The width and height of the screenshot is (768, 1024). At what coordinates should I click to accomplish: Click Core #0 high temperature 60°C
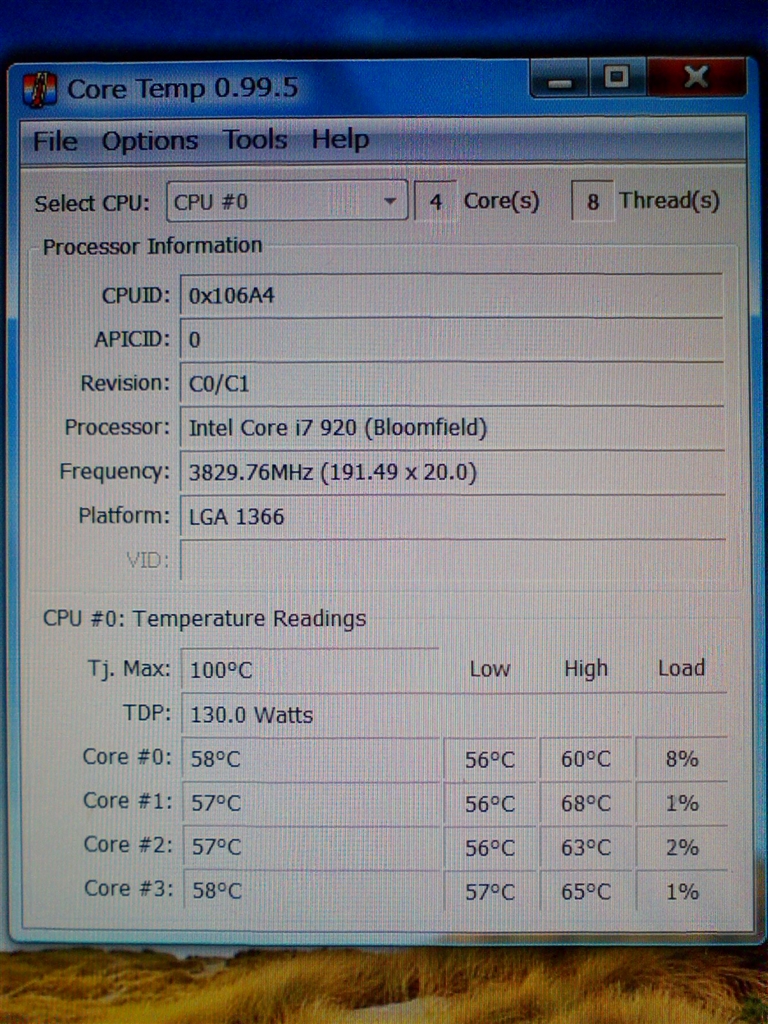(x=586, y=759)
